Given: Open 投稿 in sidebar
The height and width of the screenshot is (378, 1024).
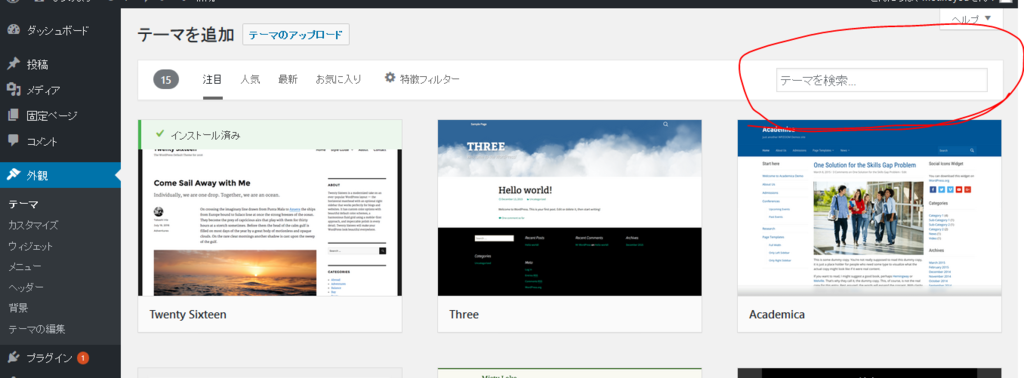Looking at the screenshot, I should [x=37, y=65].
